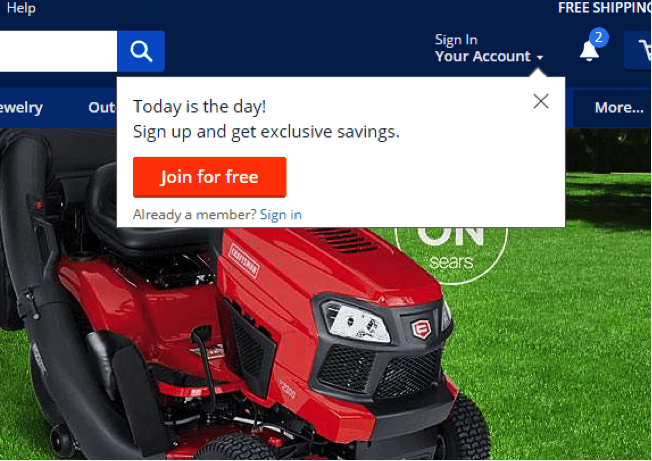This screenshot has width=652, height=461.
Task: Click the Join for free button
Action: pyautogui.click(x=210, y=177)
